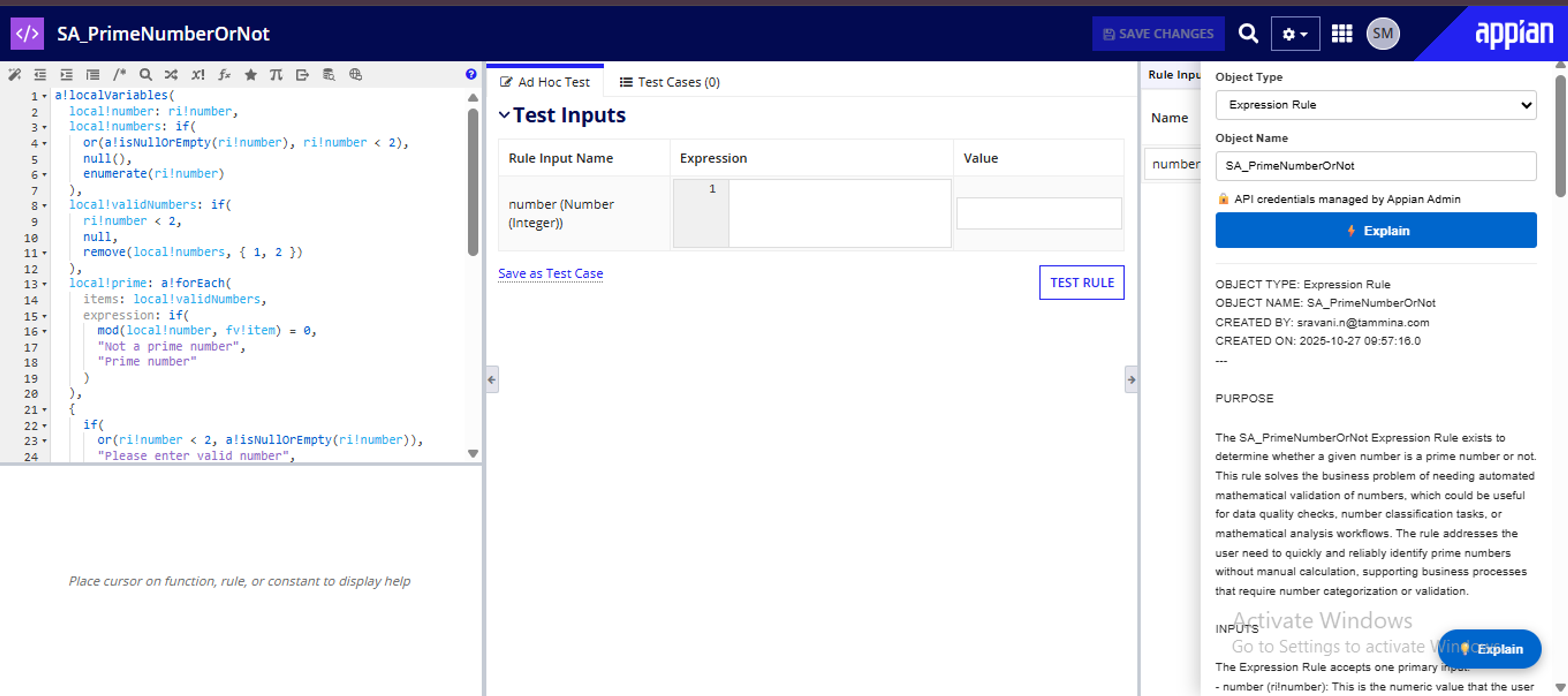
Task: Click the "Prime number" string on line 18
Action: (x=147, y=362)
